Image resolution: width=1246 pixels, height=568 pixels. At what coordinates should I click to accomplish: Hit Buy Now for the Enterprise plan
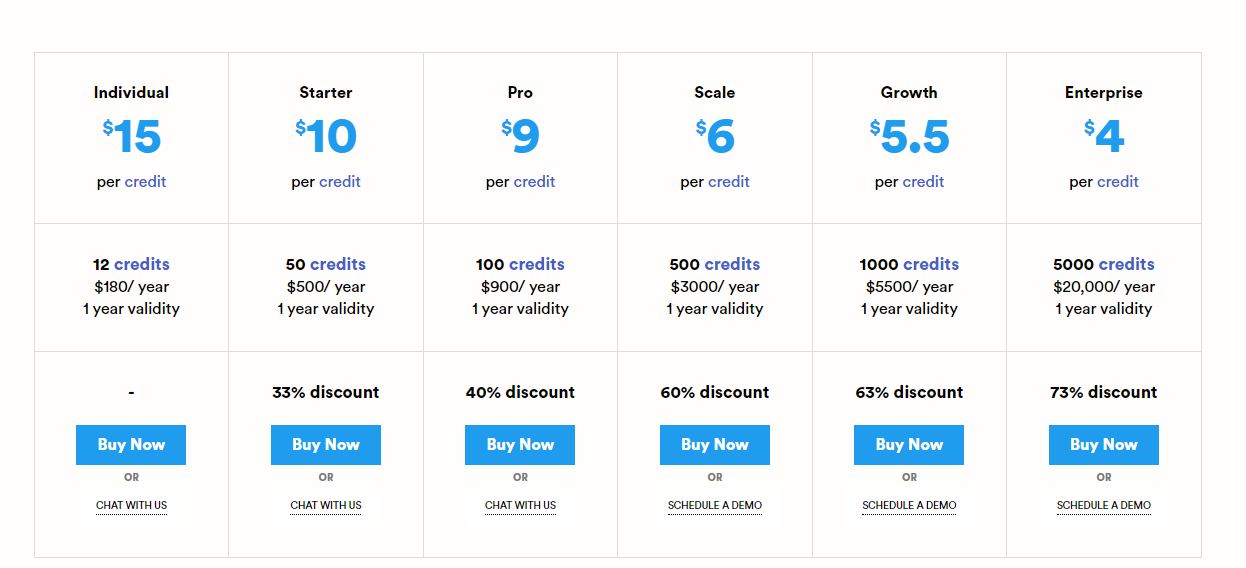(x=1103, y=445)
